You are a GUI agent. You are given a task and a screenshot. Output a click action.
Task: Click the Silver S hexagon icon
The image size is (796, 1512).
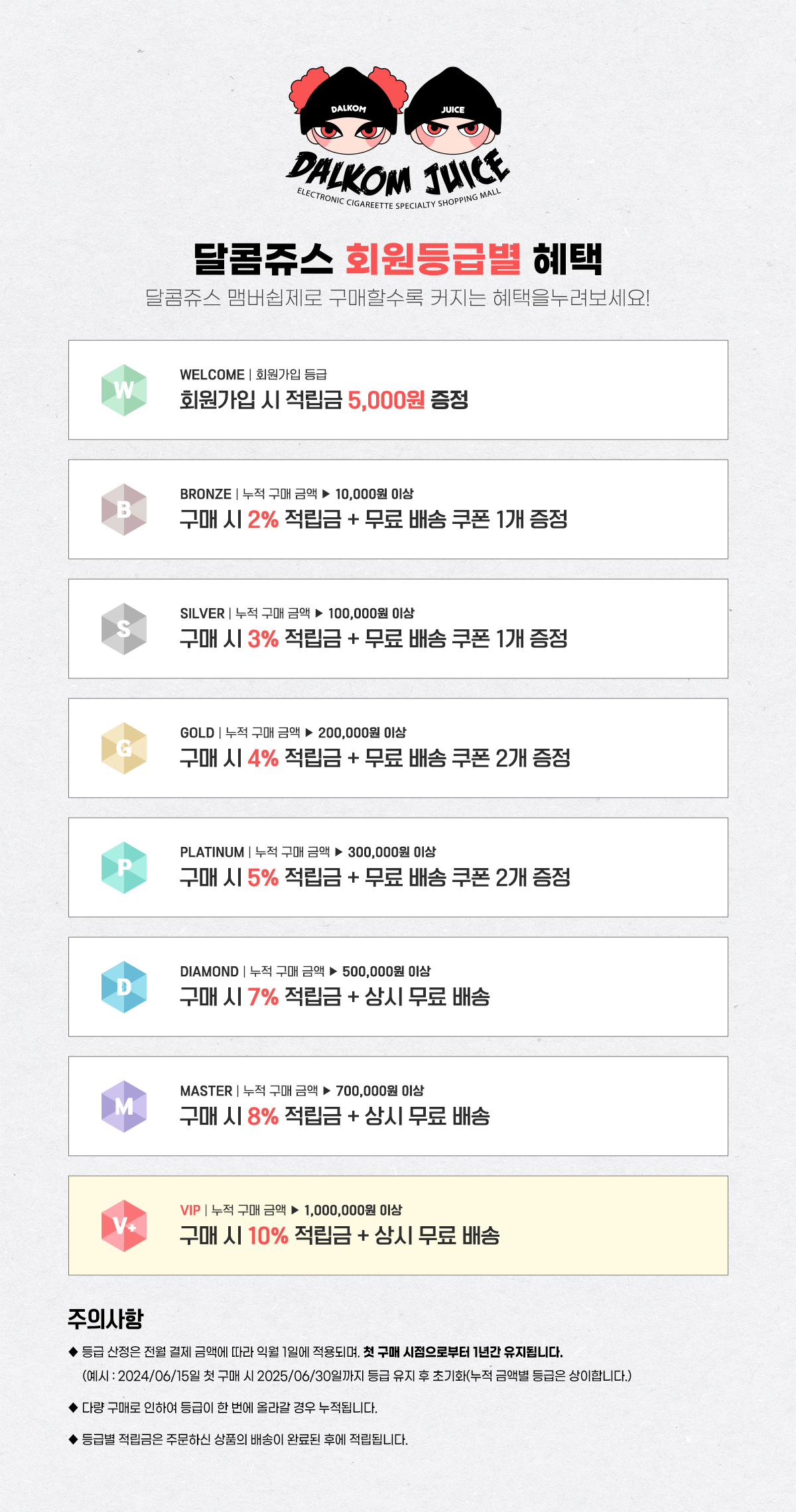pos(124,629)
